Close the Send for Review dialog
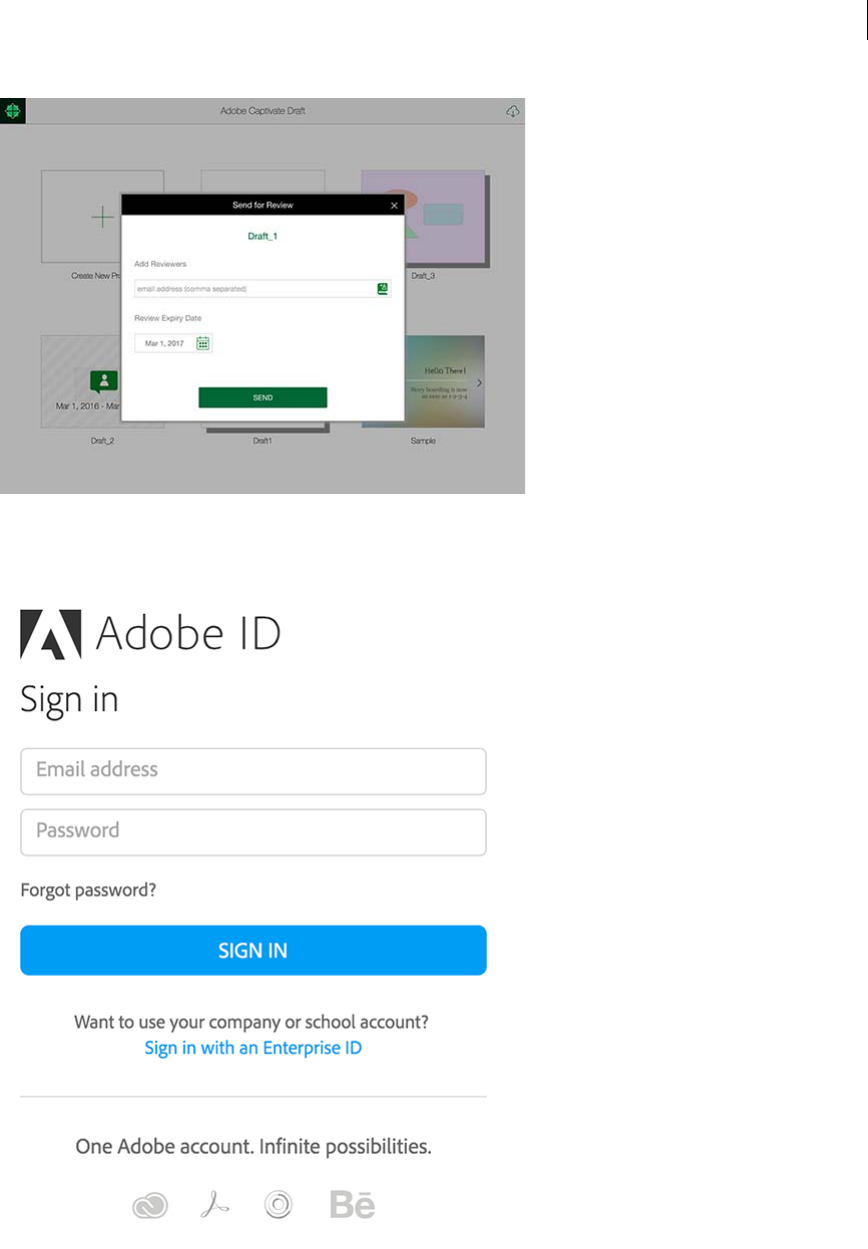 click(x=394, y=205)
